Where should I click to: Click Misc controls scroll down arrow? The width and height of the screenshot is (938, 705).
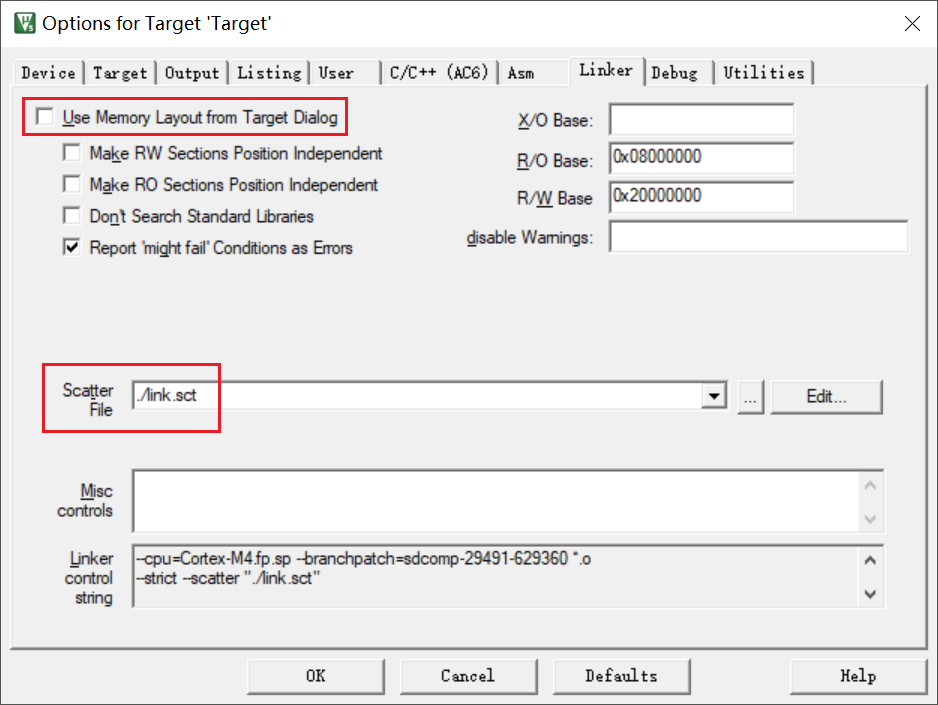coord(870,518)
